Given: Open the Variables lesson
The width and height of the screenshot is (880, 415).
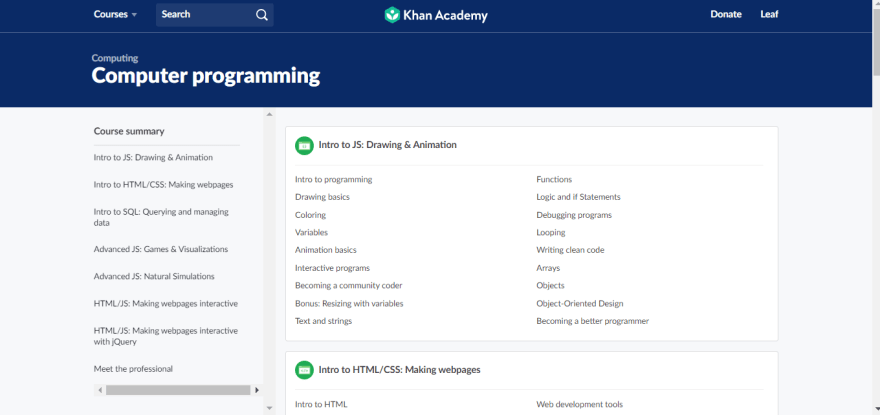Looking at the screenshot, I should 311,232.
